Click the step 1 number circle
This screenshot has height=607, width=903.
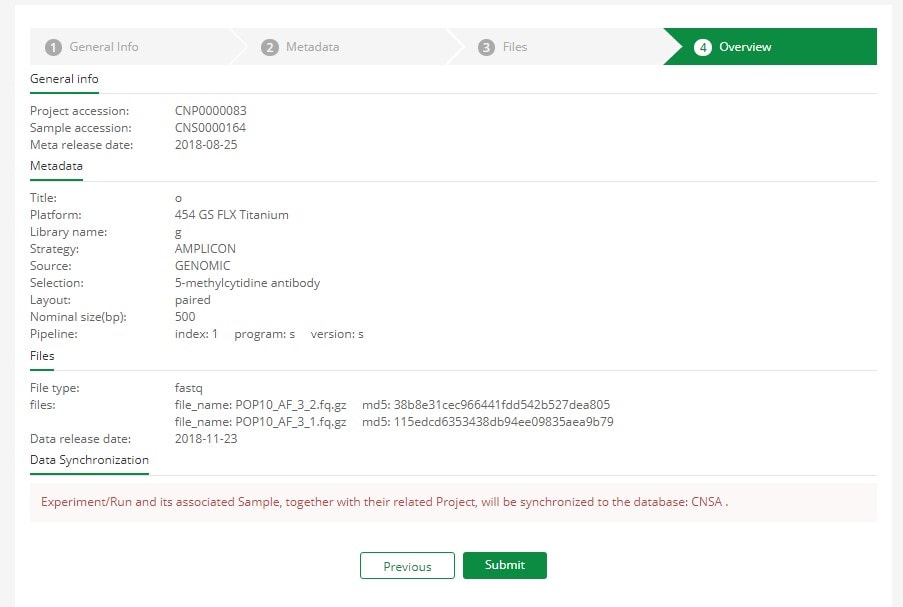[x=53, y=47]
